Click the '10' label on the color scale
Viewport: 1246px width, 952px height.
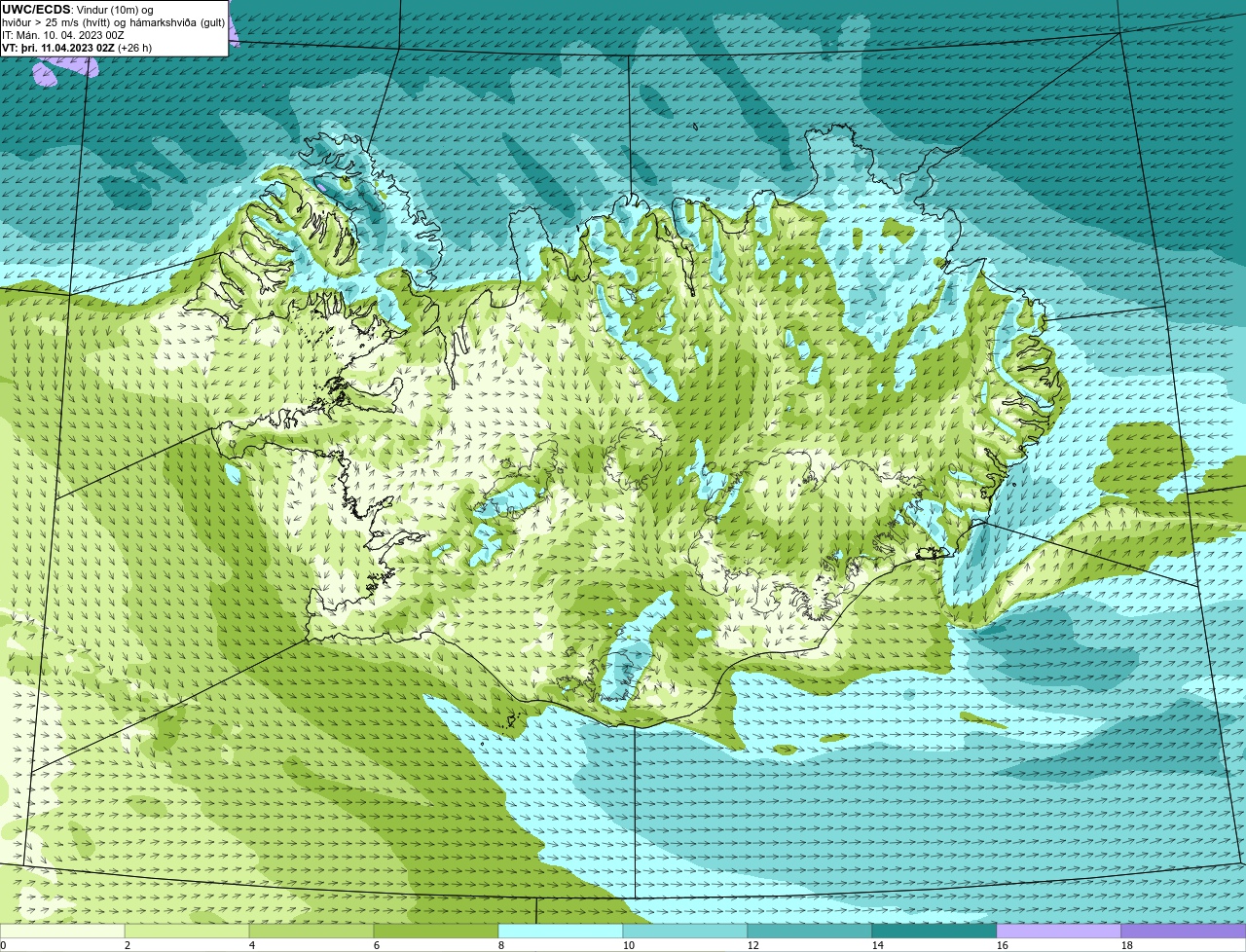[x=629, y=945]
